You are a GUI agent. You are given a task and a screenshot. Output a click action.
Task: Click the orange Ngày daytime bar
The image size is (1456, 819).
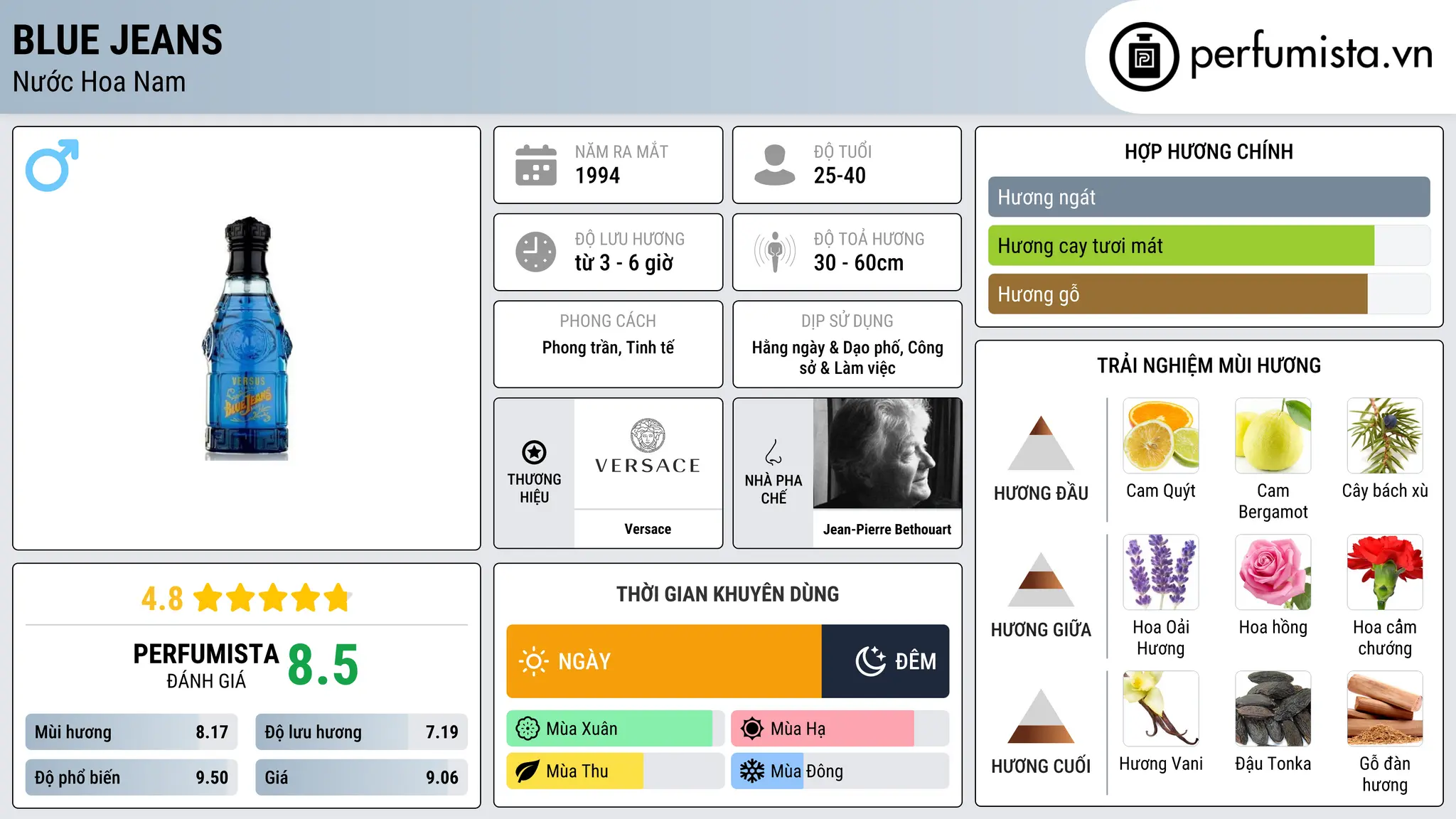pyautogui.click(x=664, y=661)
